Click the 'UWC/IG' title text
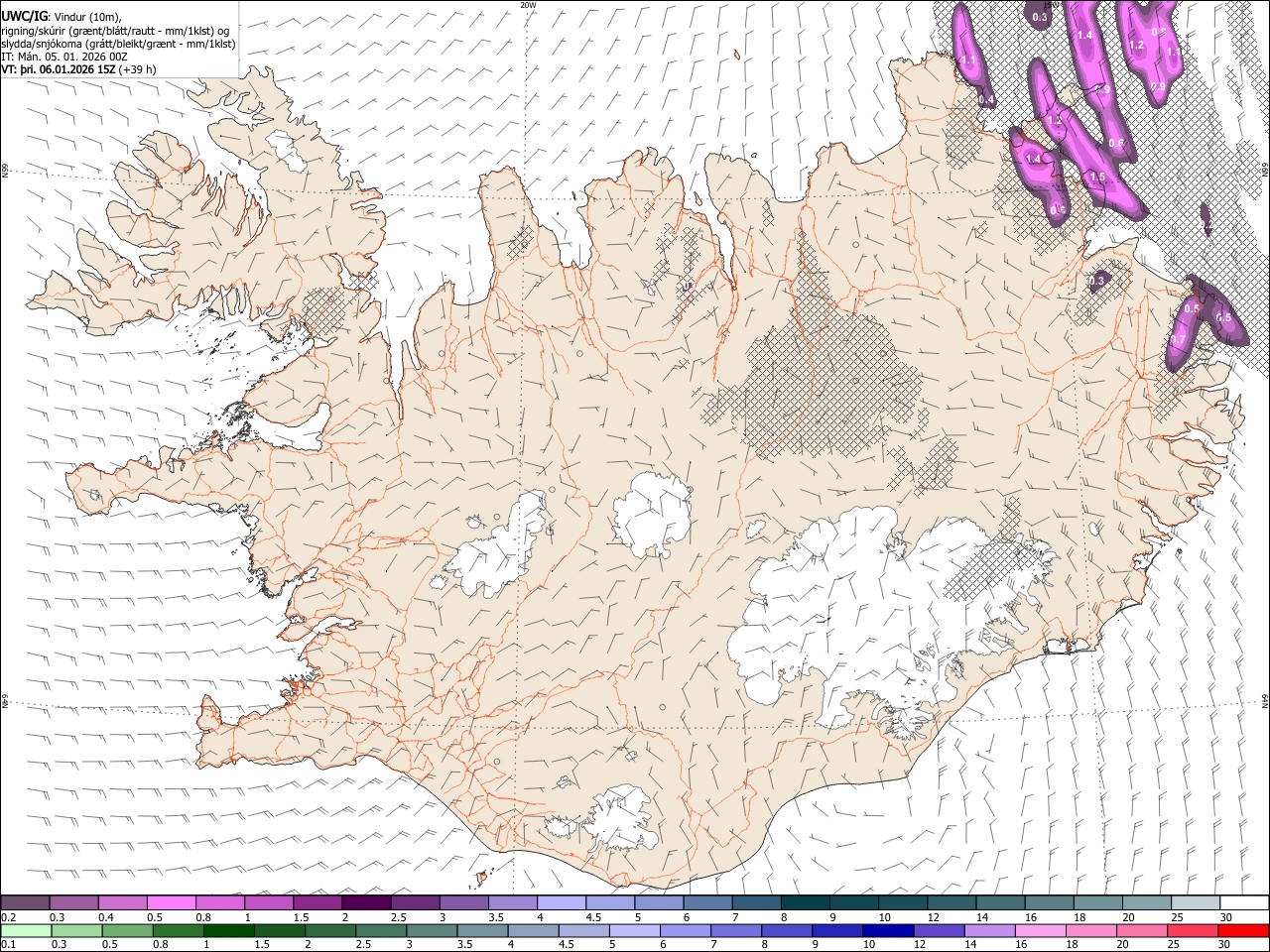Screen dimensions: 1270x952 point(24,16)
